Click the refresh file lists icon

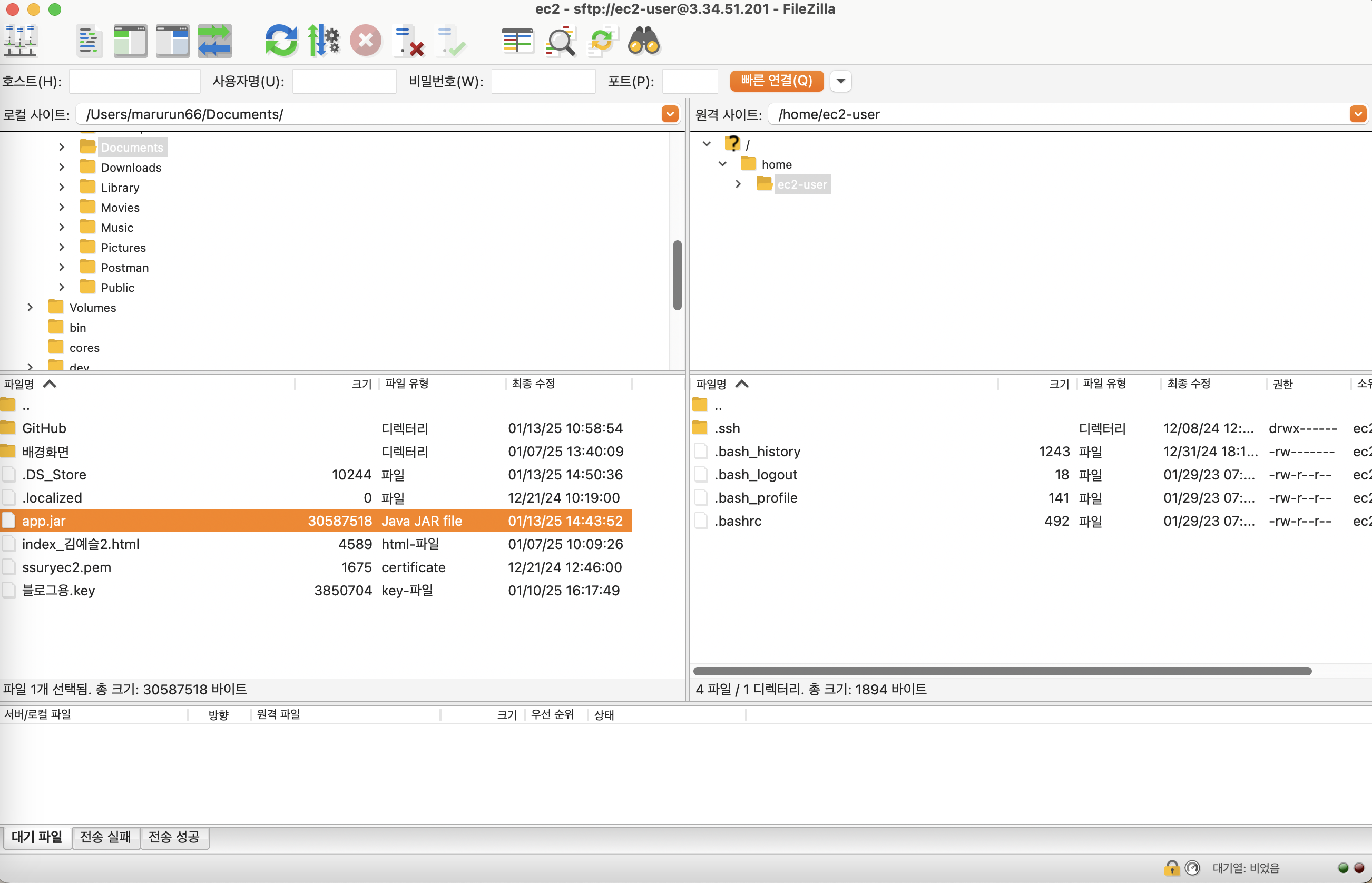point(281,41)
